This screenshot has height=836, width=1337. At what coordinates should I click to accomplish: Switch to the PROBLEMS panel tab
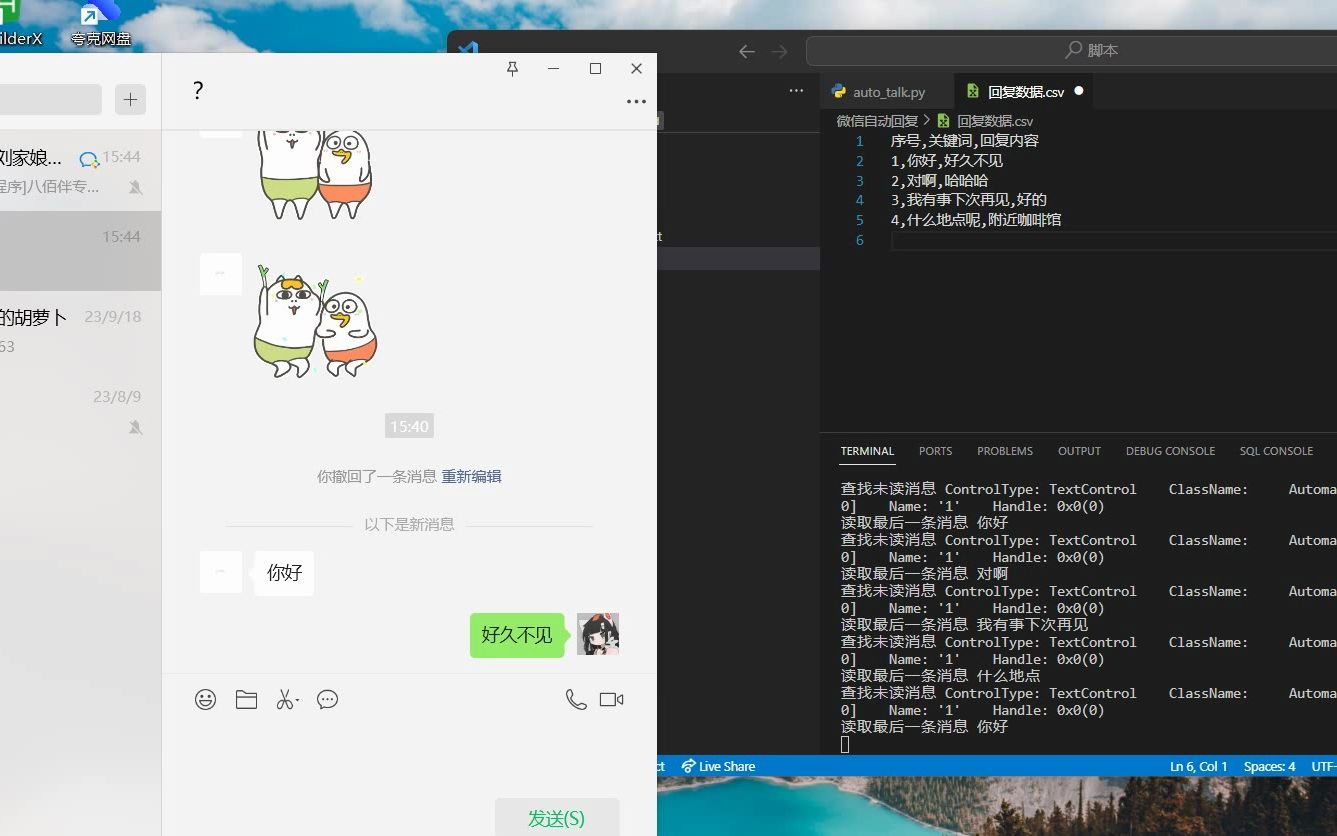[x=1004, y=451]
